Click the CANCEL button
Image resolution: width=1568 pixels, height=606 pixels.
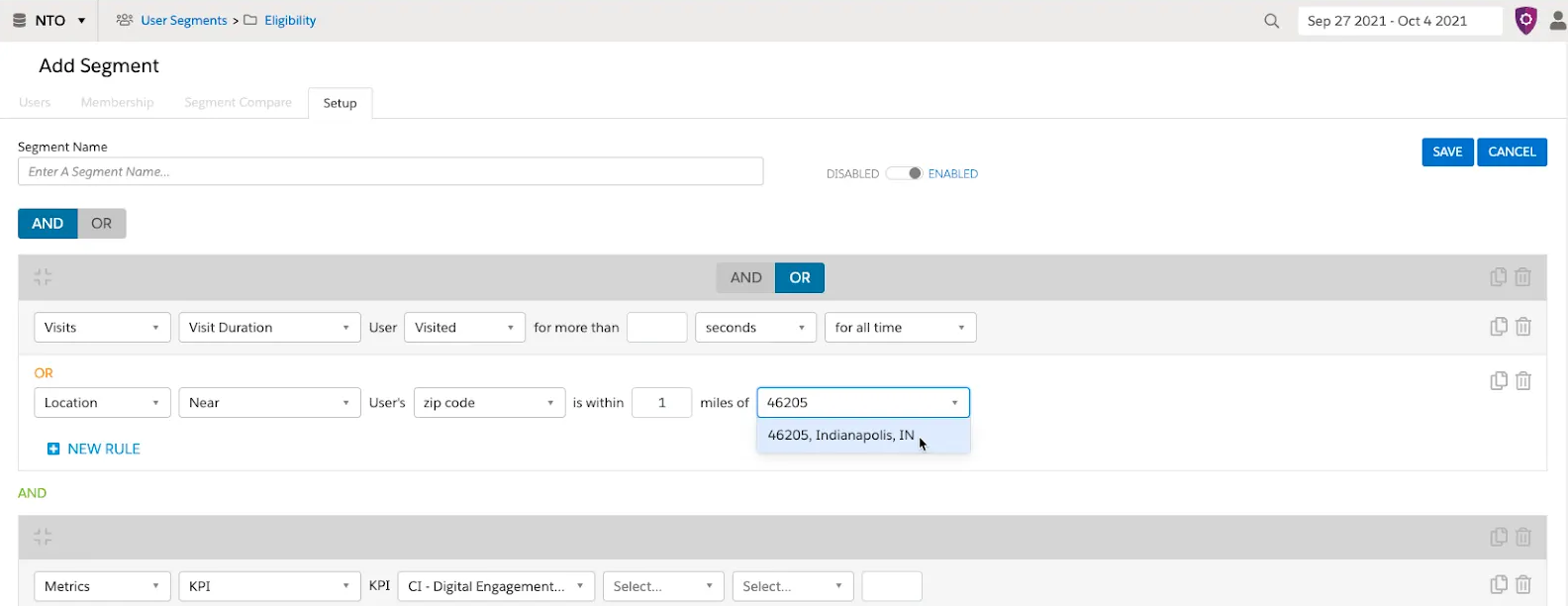pos(1512,151)
